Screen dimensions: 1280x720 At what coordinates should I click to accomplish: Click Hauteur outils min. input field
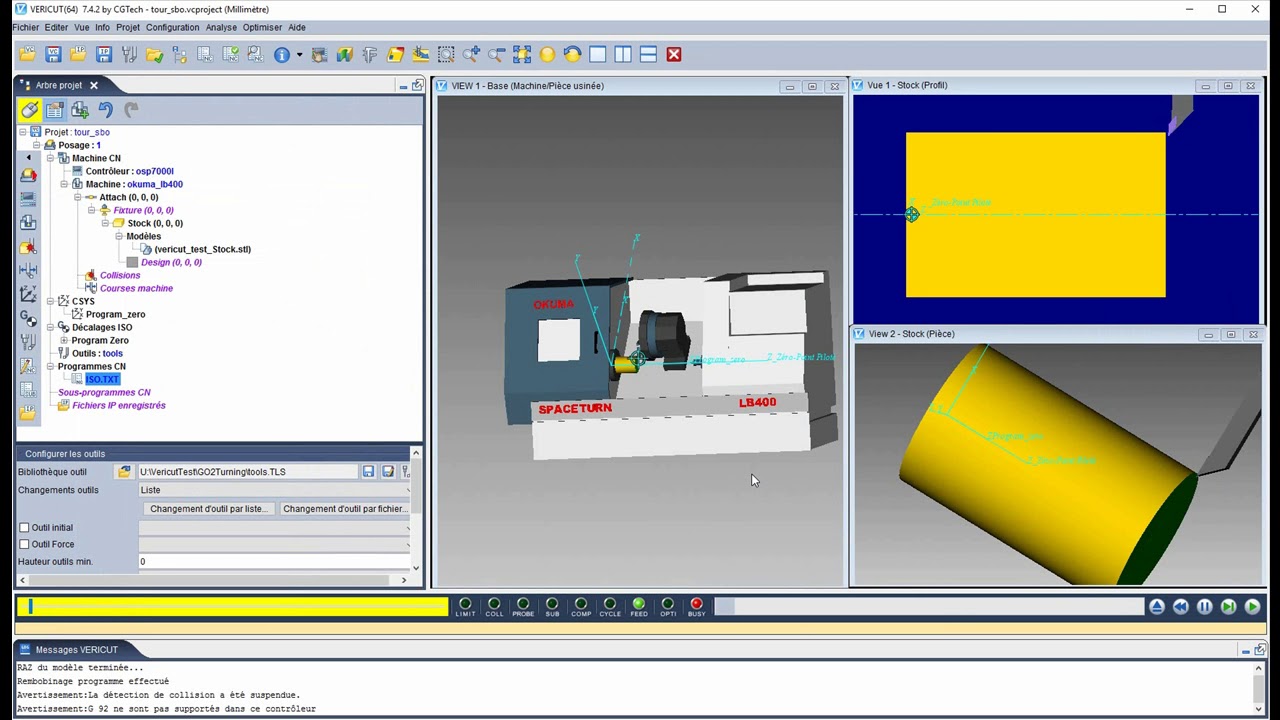click(x=274, y=562)
